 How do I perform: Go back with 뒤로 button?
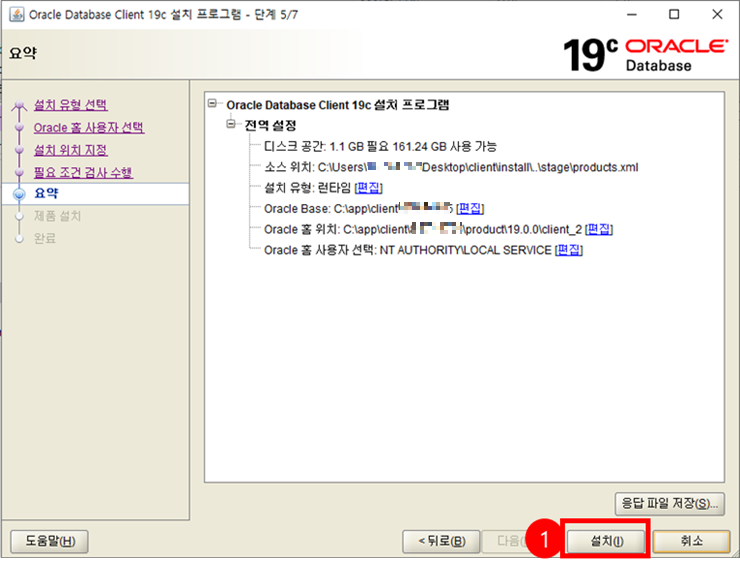coord(441,541)
